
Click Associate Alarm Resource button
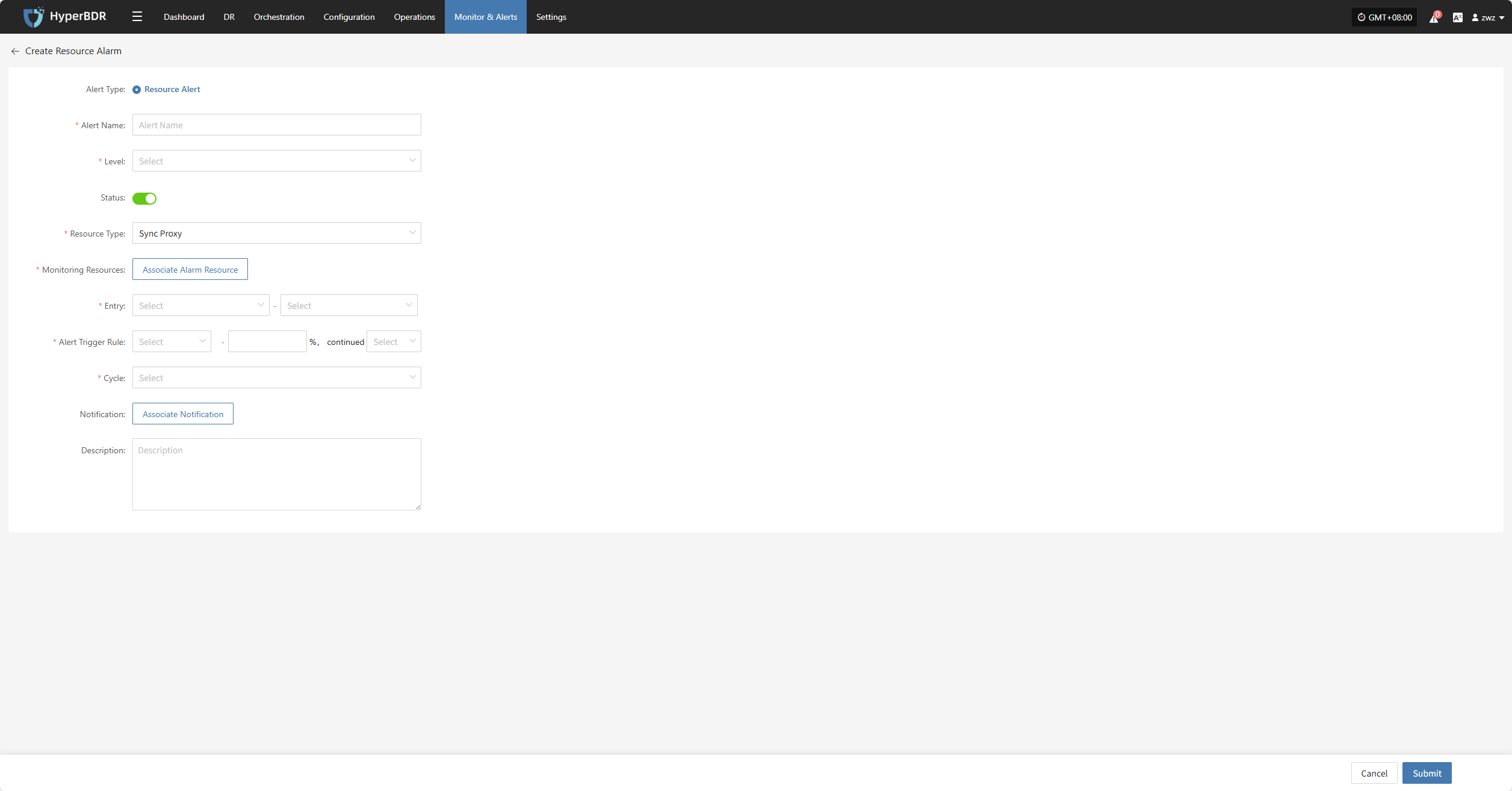190,269
